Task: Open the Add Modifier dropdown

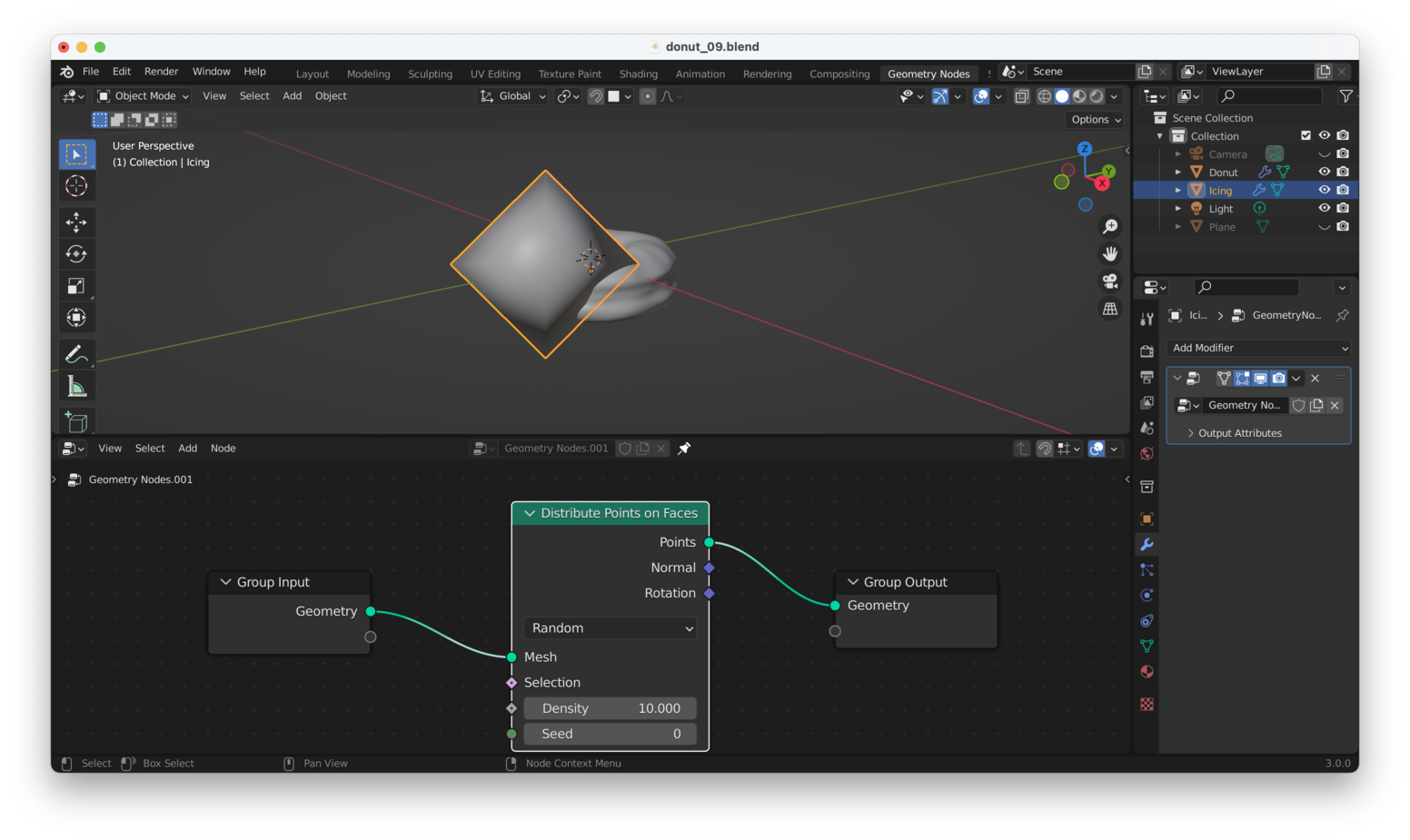Action: 1258,348
